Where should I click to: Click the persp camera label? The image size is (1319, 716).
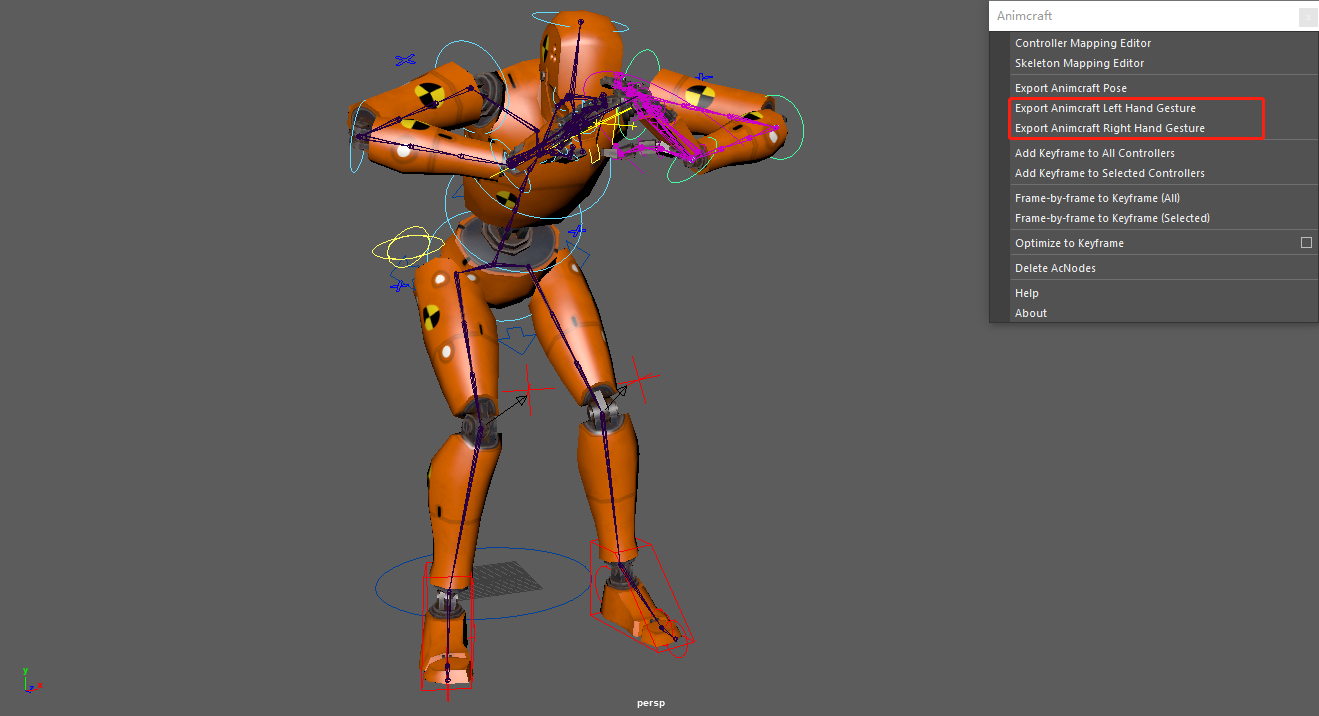tap(651, 703)
